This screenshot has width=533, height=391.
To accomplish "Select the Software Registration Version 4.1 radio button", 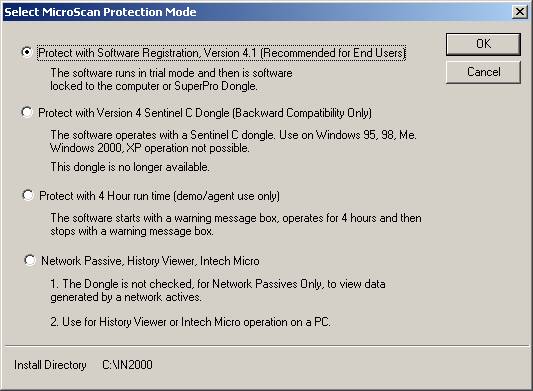I will 27,52.
